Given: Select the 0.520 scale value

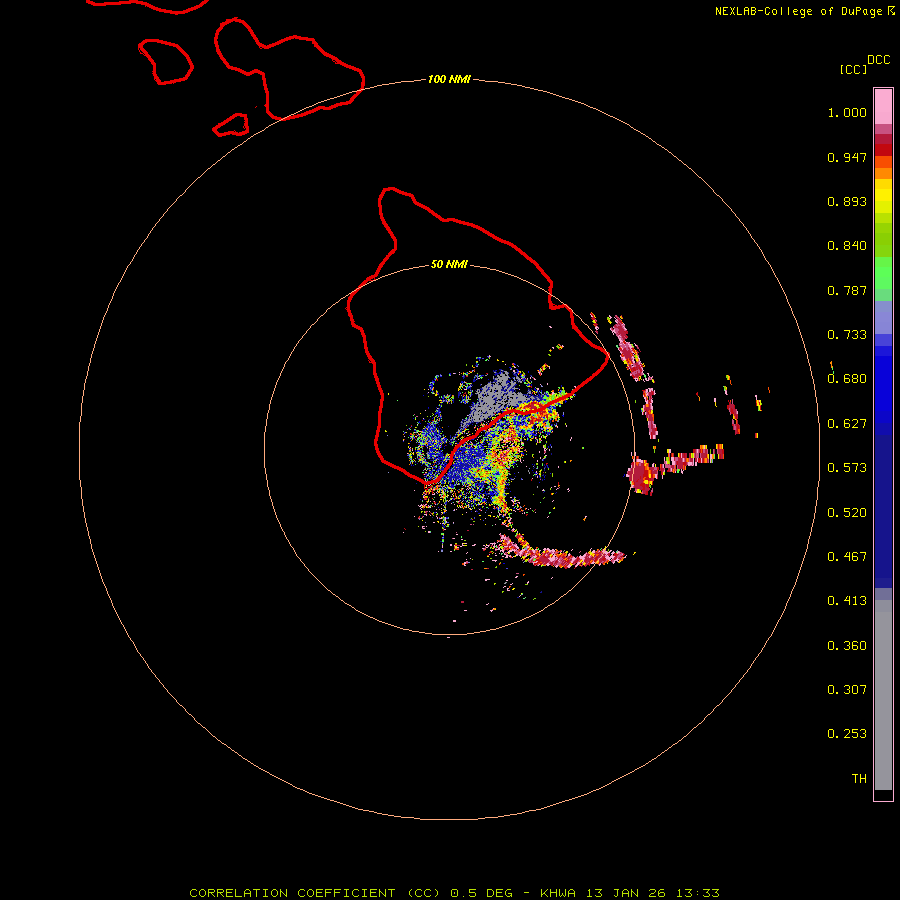Looking at the screenshot, I should [x=847, y=513].
